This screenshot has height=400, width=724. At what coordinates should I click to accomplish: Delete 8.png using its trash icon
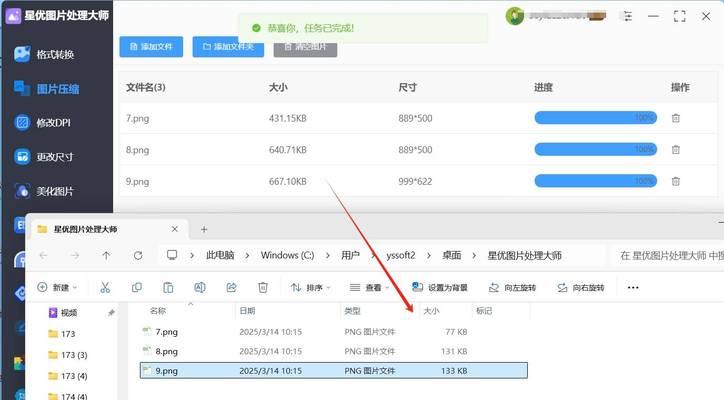(676, 150)
